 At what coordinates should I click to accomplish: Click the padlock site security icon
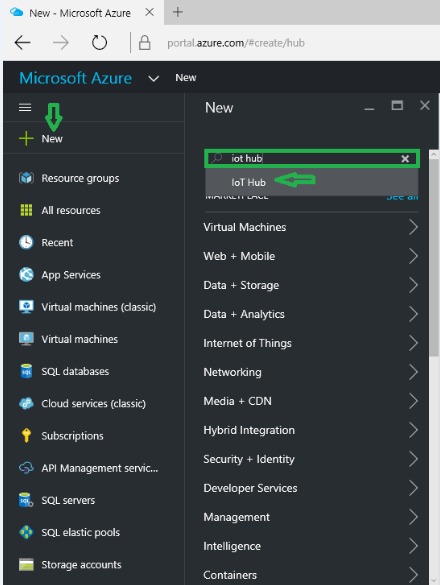click(144, 43)
